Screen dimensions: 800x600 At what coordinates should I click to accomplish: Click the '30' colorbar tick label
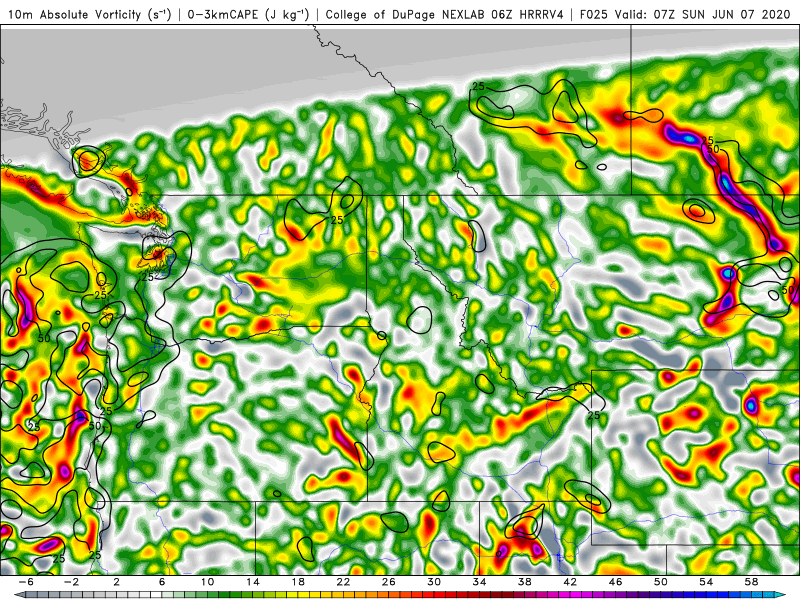[434, 582]
